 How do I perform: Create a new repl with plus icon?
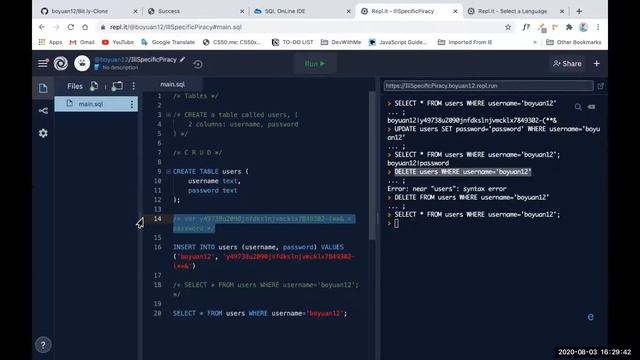point(597,64)
